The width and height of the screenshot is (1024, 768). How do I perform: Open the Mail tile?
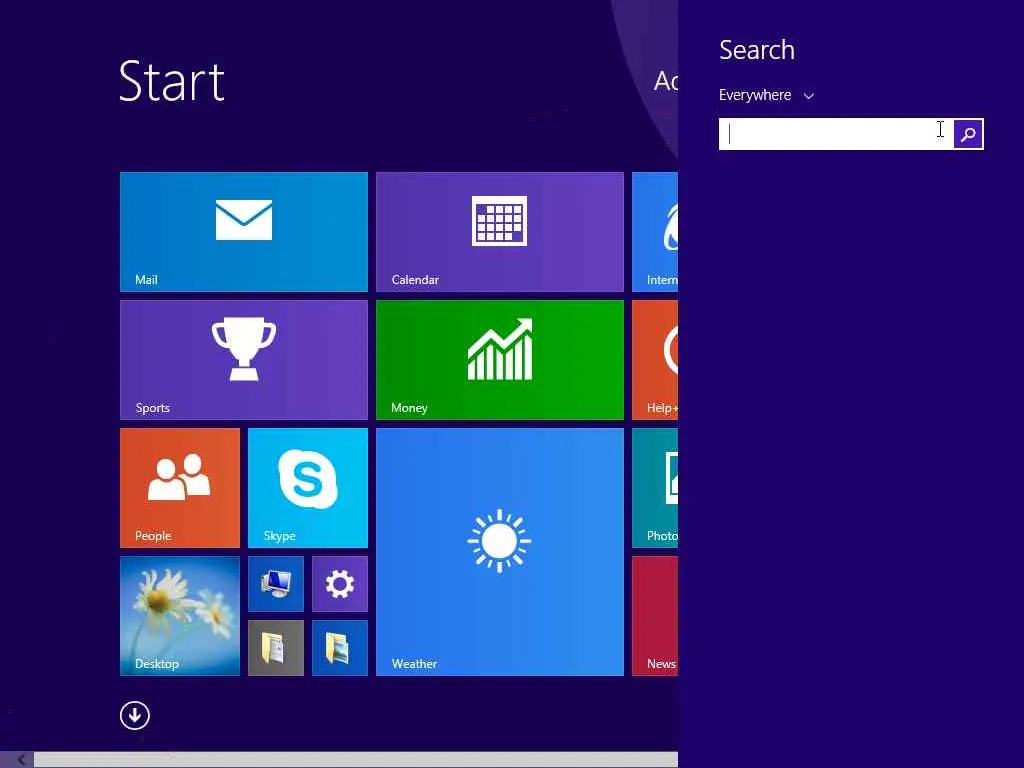point(244,232)
